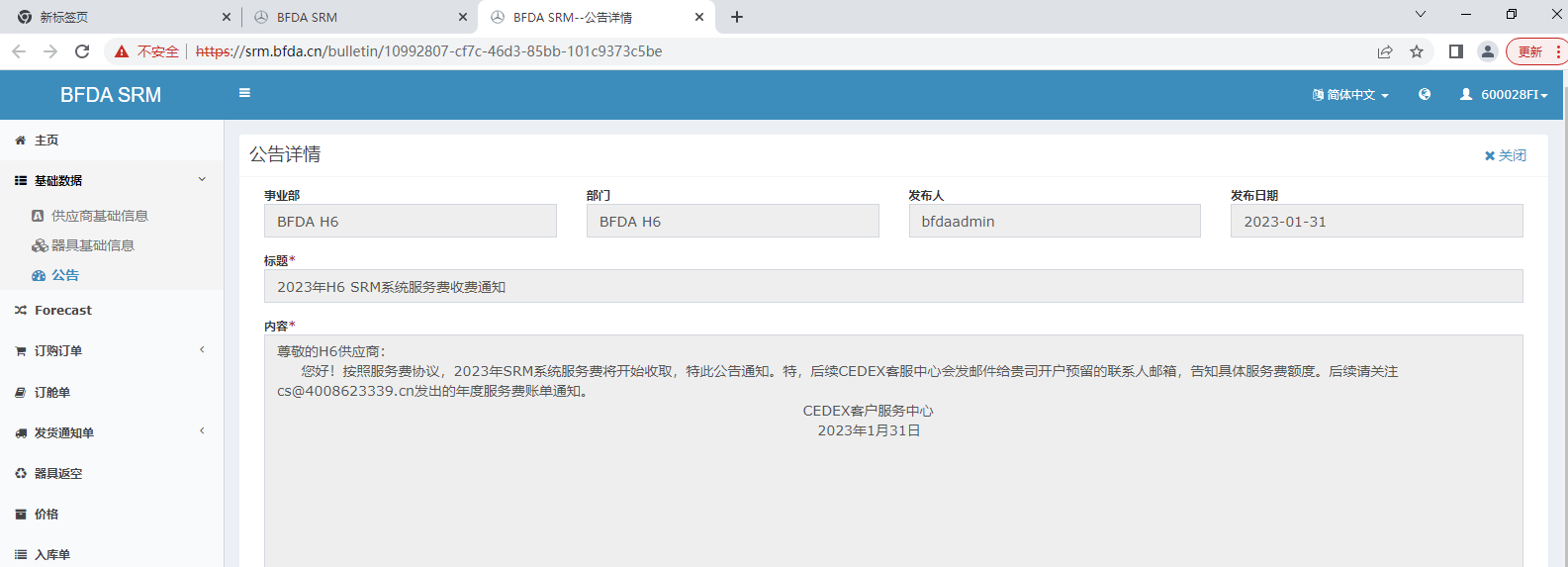The image size is (1568, 567).
Task: Open browser side panel icon
Action: pyautogui.click(x=1456, y=51)
